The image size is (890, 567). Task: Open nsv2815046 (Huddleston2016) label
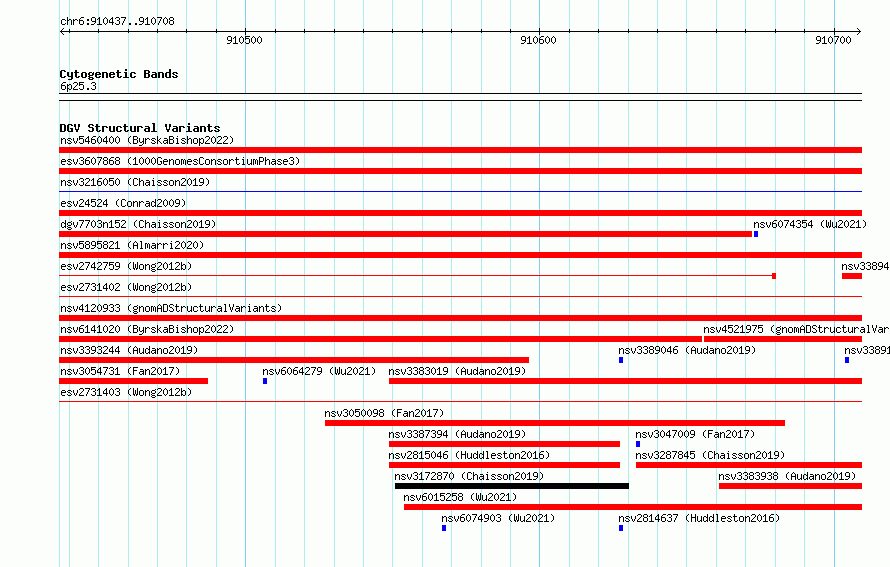[x=469, y=455]
